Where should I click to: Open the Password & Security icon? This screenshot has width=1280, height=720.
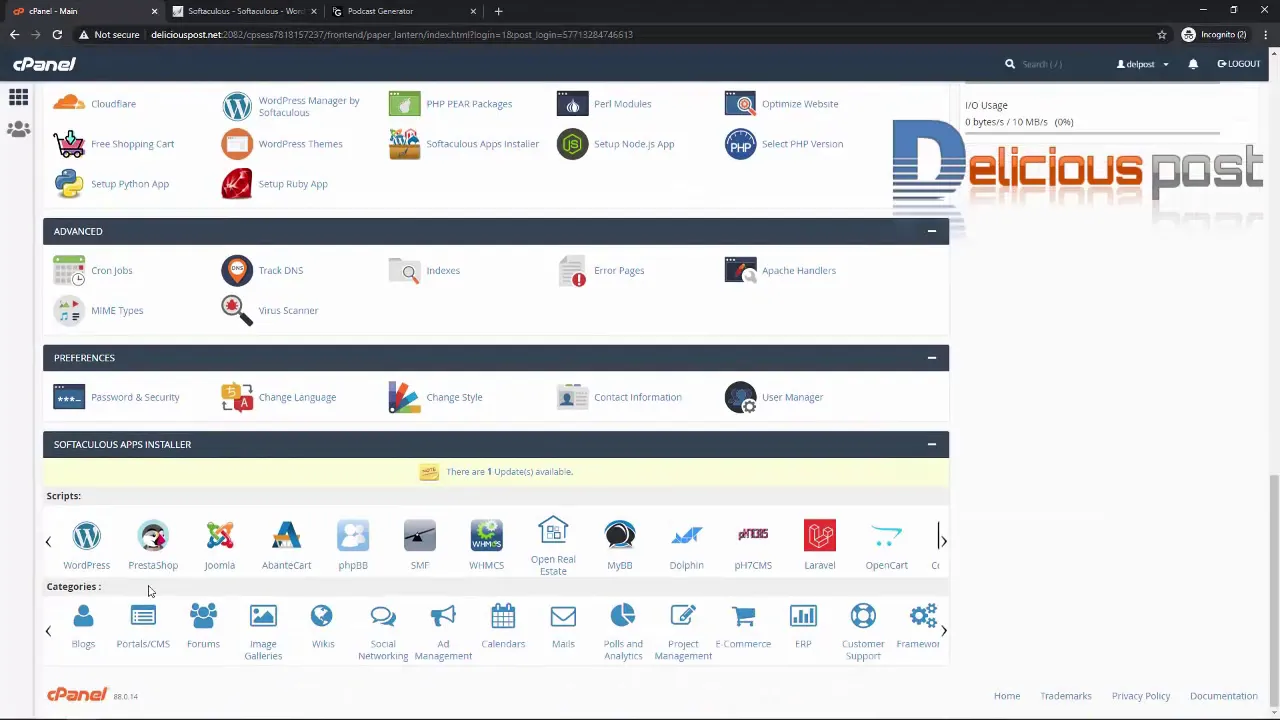[69, 397]
